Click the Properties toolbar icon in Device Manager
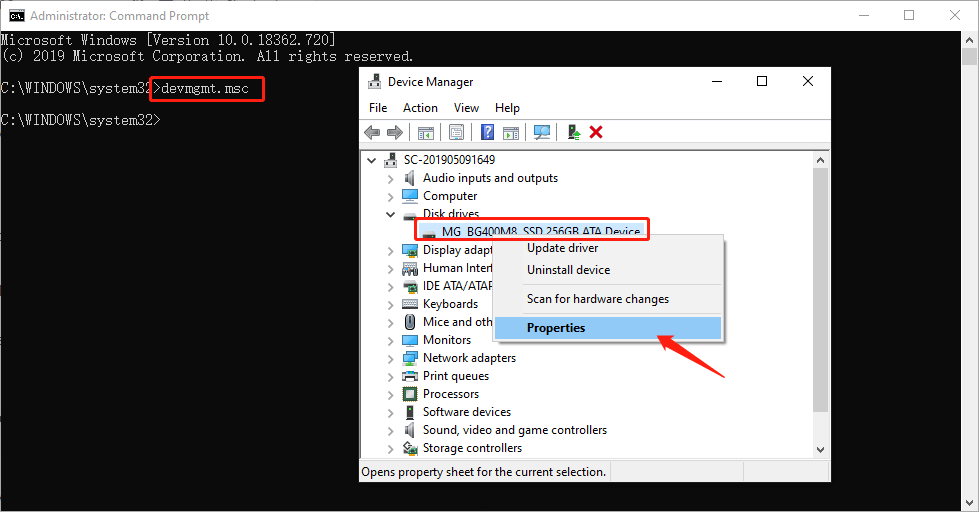Viewport: 979px width, 512px height. 456,132
